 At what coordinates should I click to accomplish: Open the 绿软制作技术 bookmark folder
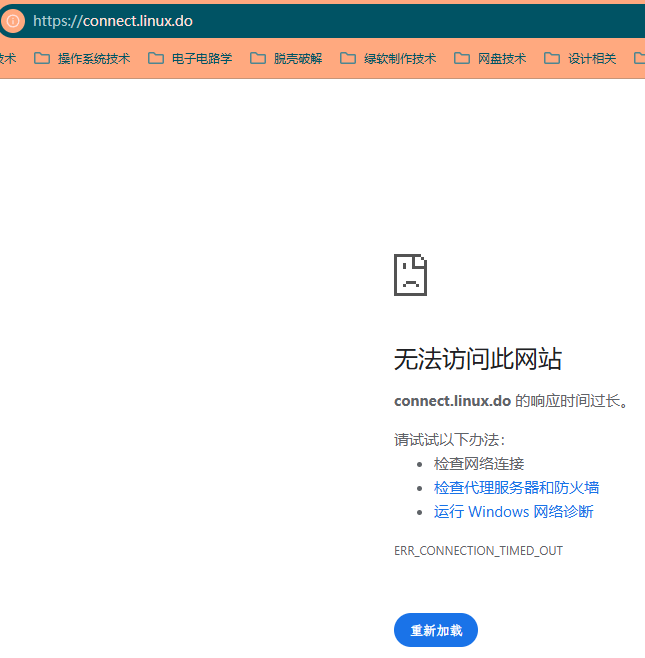click(x=388, y=59)
